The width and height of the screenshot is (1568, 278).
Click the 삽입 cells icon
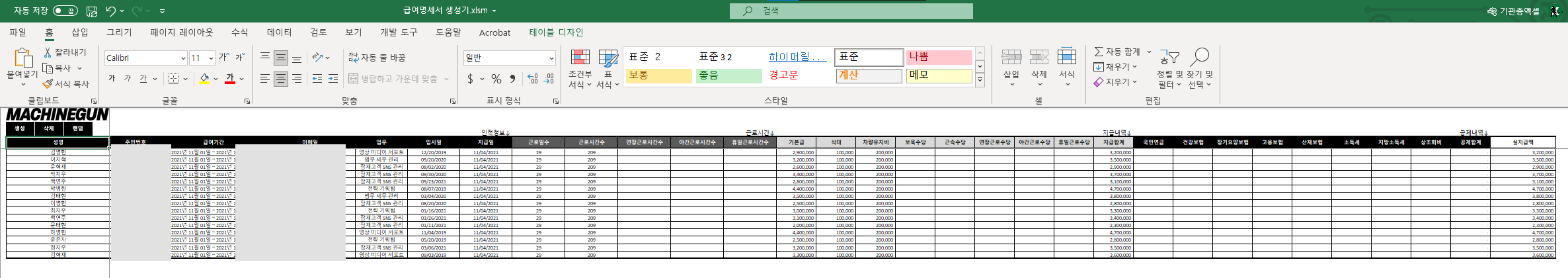click(x=1011, y=58)
